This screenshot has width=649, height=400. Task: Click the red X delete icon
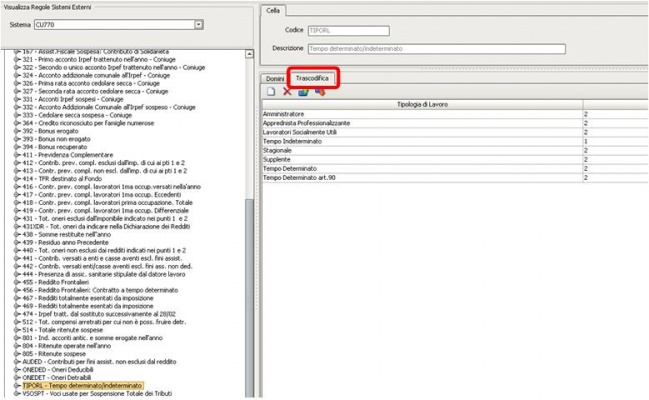click(x=287, y=91)
